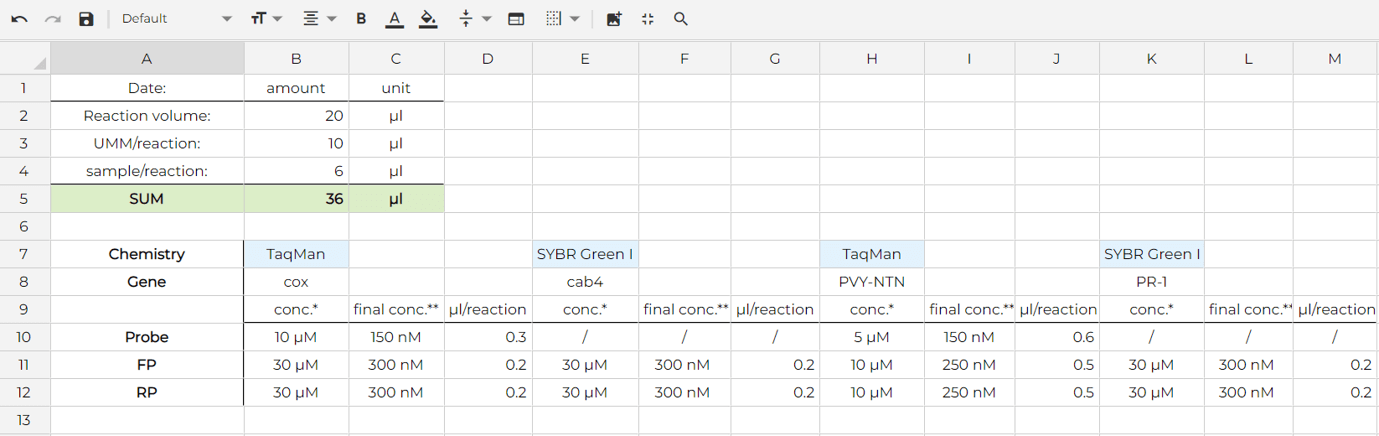Viewport: 1379px width, 436px height.
Task: Toggle bold formatting
Action: coord(361,19)
